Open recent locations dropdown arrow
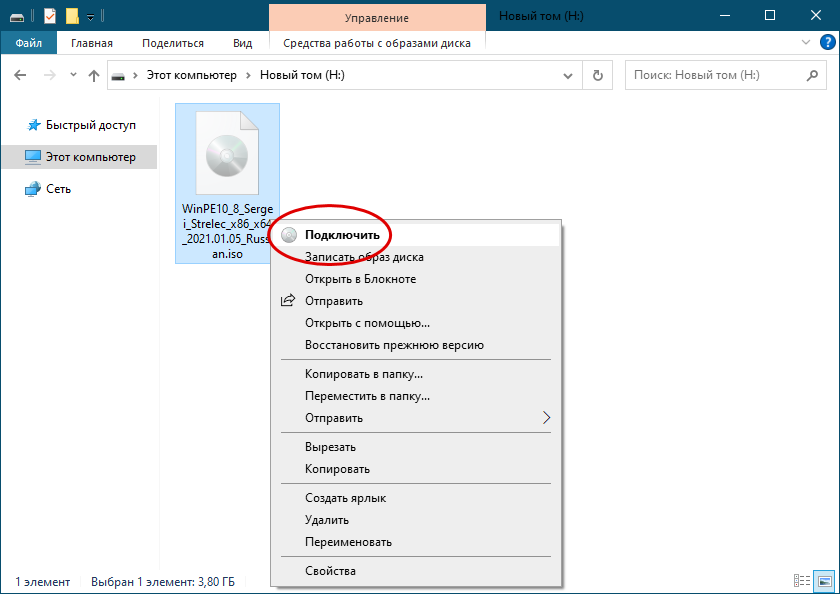The height and width of the screenshot is (594, 840). tap(73, 75)
